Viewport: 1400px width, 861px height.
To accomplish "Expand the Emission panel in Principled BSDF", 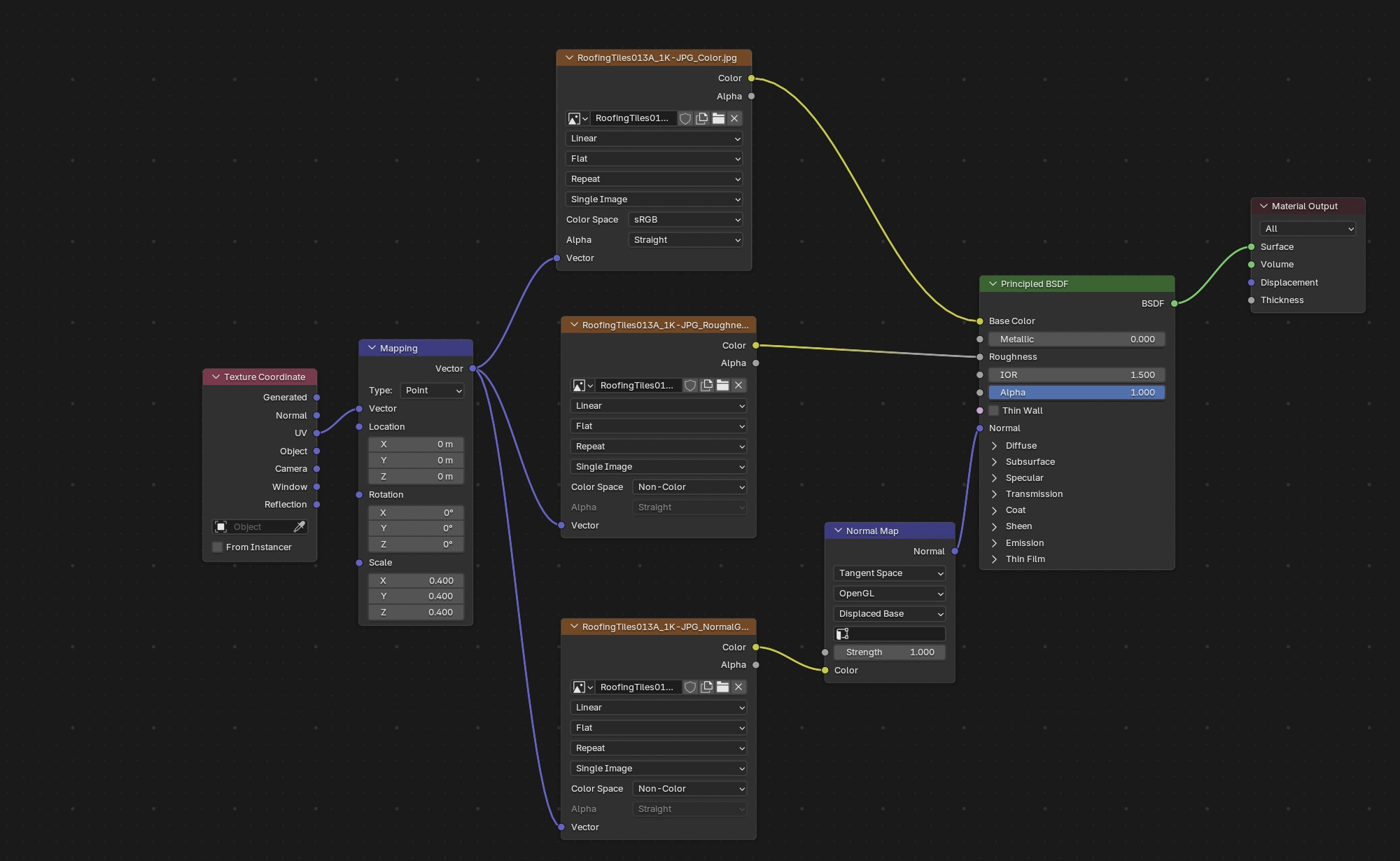I will 995,543.
